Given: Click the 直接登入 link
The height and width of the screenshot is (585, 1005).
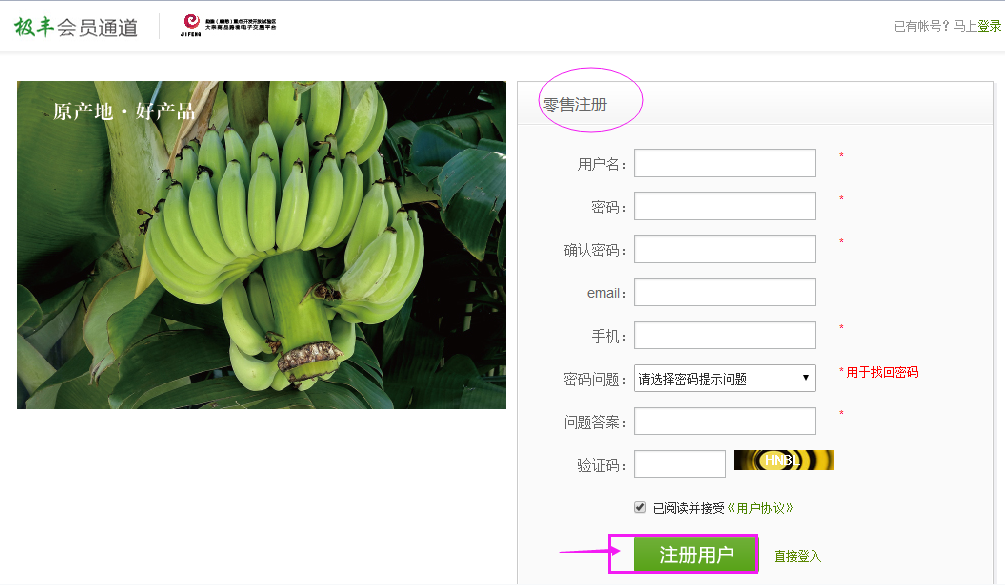Looking at the screenshot, I should (797, 556).
